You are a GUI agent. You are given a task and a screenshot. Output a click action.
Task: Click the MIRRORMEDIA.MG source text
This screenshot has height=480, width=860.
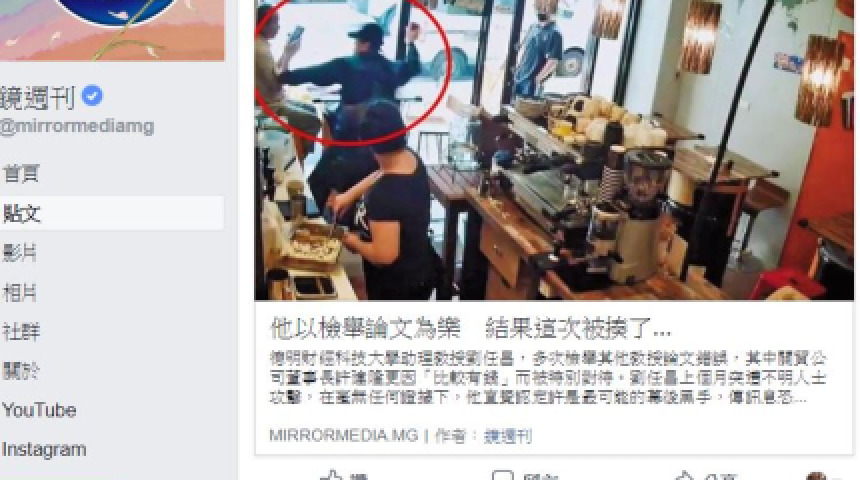click(x=343, y=436)
